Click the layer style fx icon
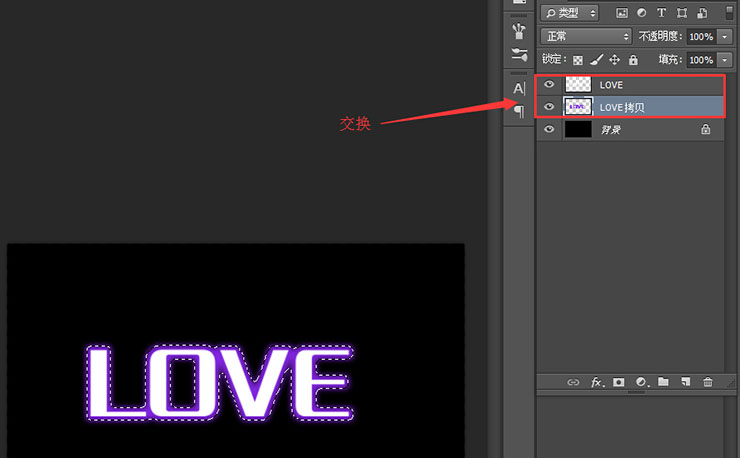The width and height of the screenshot is (740, 458). (x=597, y=382)
